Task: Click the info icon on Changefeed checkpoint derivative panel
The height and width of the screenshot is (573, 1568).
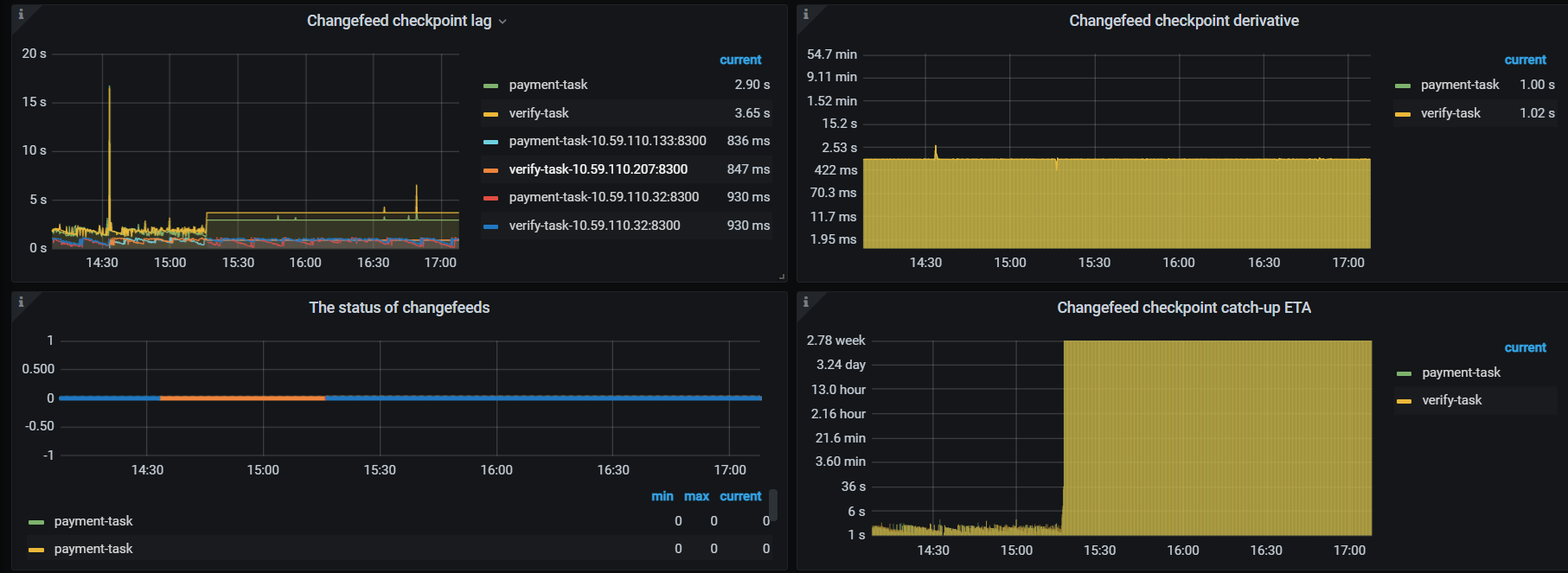Action: click(x=806, y=14)
